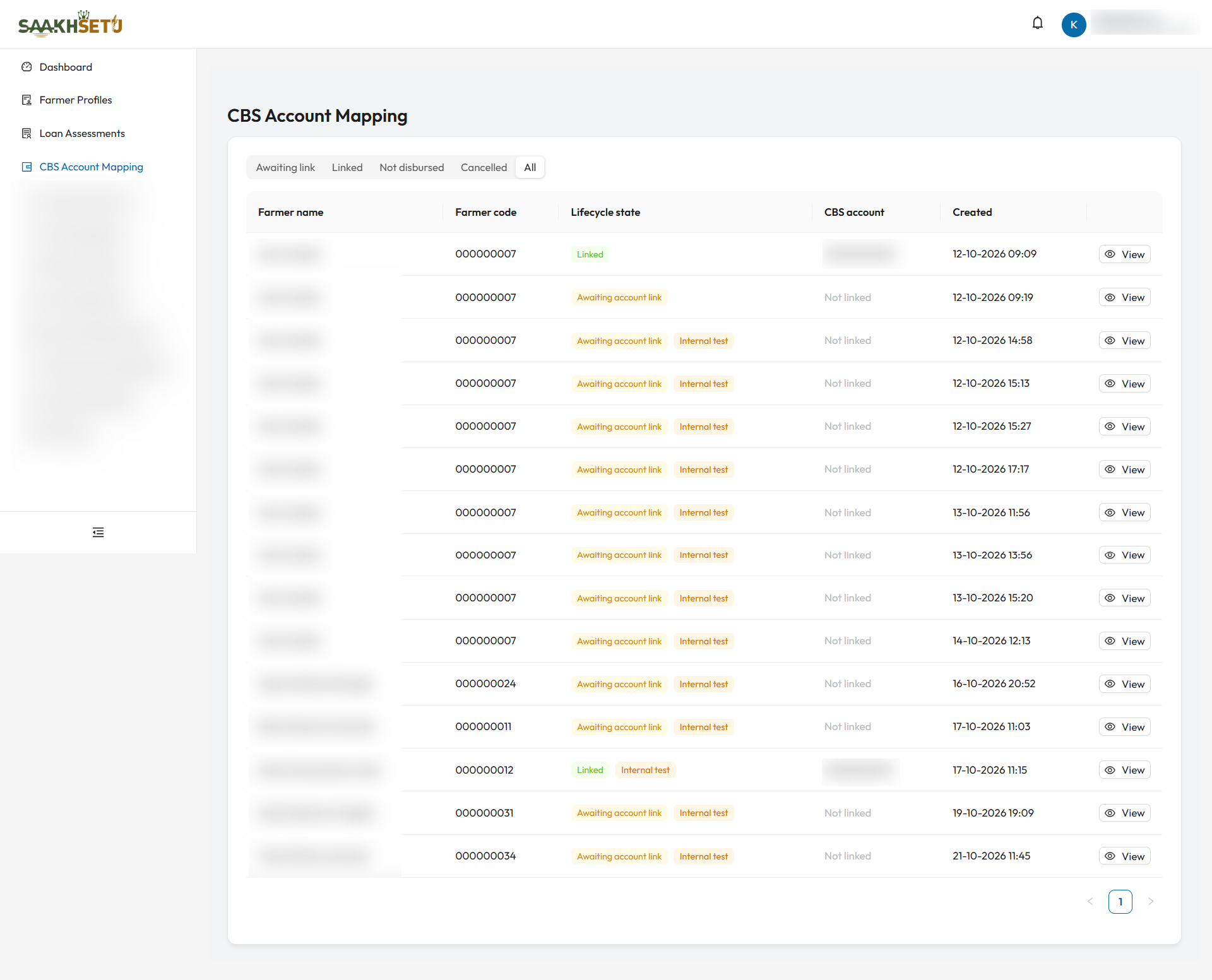Click Awaiting account link badge on 000000034 row

(619, 856)
